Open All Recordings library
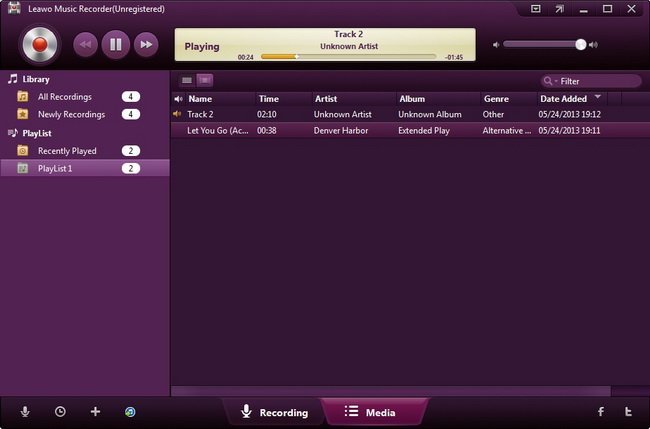This screenshot has height=429, width=650. tap(85, 97)
